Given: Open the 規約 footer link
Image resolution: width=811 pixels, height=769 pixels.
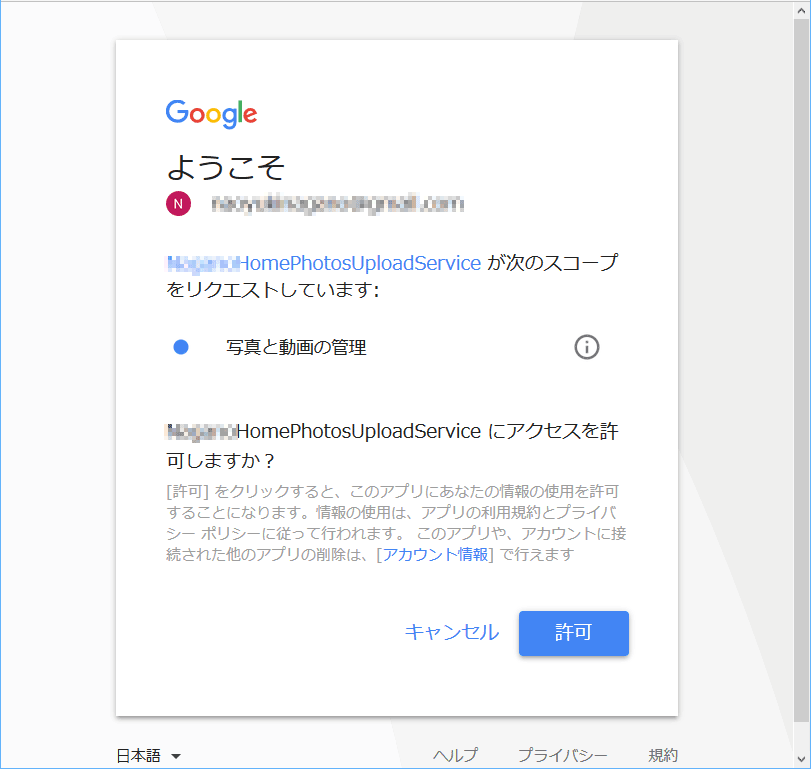Looking at the screenshot, I should coord(663,755).
